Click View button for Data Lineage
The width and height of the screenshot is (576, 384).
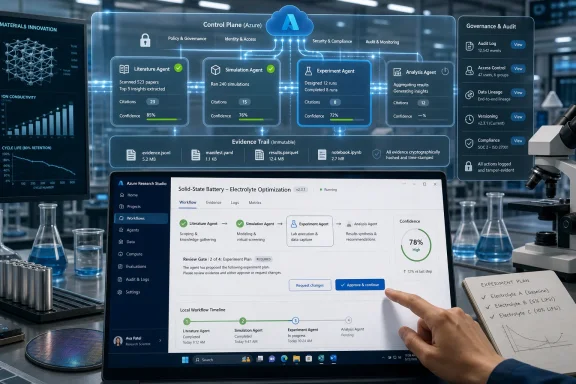pyautogui.click(x=518, y=93)
